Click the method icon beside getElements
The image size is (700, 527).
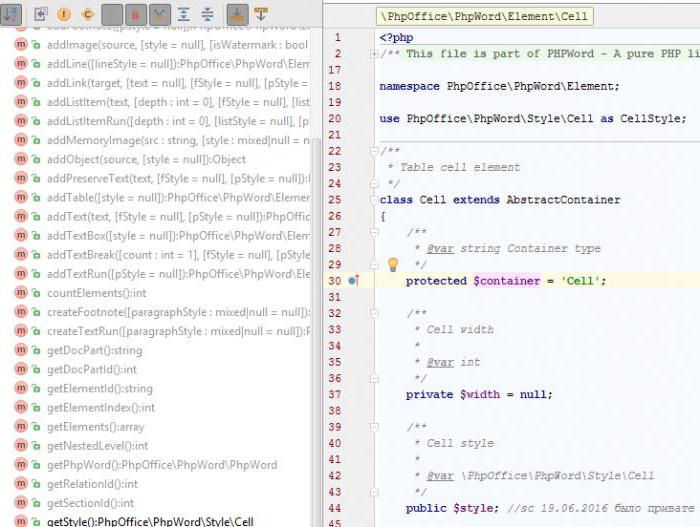click(21, 427)
